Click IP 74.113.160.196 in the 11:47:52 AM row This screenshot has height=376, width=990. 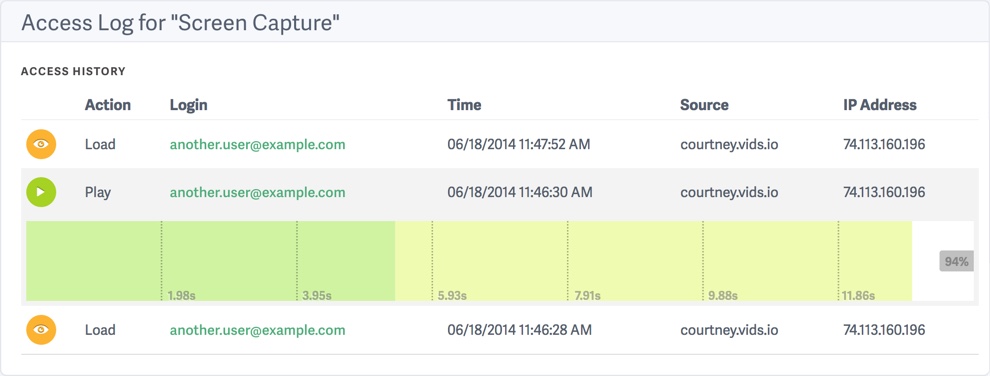click(884, 144)
